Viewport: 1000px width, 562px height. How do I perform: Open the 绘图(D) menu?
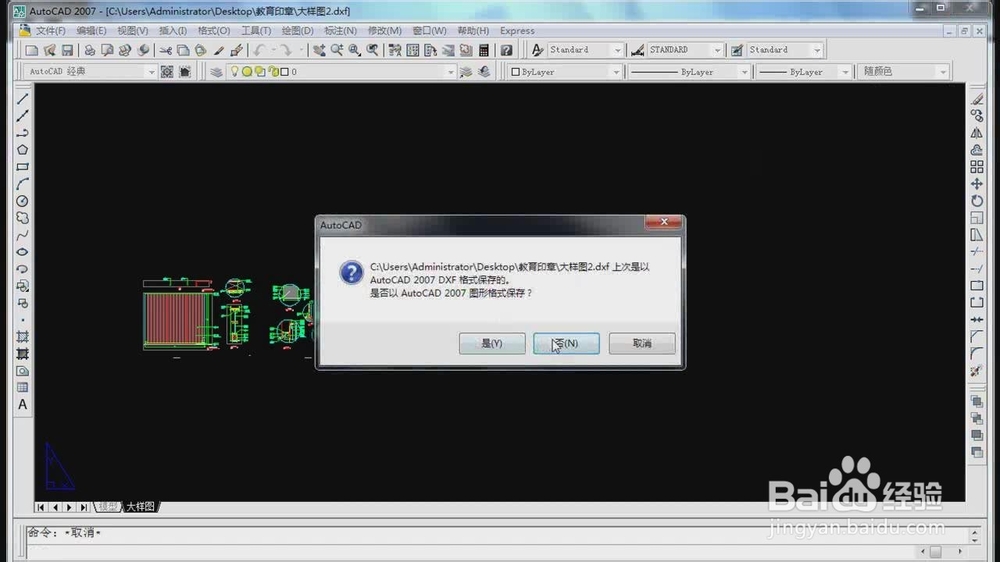(298, 31)
